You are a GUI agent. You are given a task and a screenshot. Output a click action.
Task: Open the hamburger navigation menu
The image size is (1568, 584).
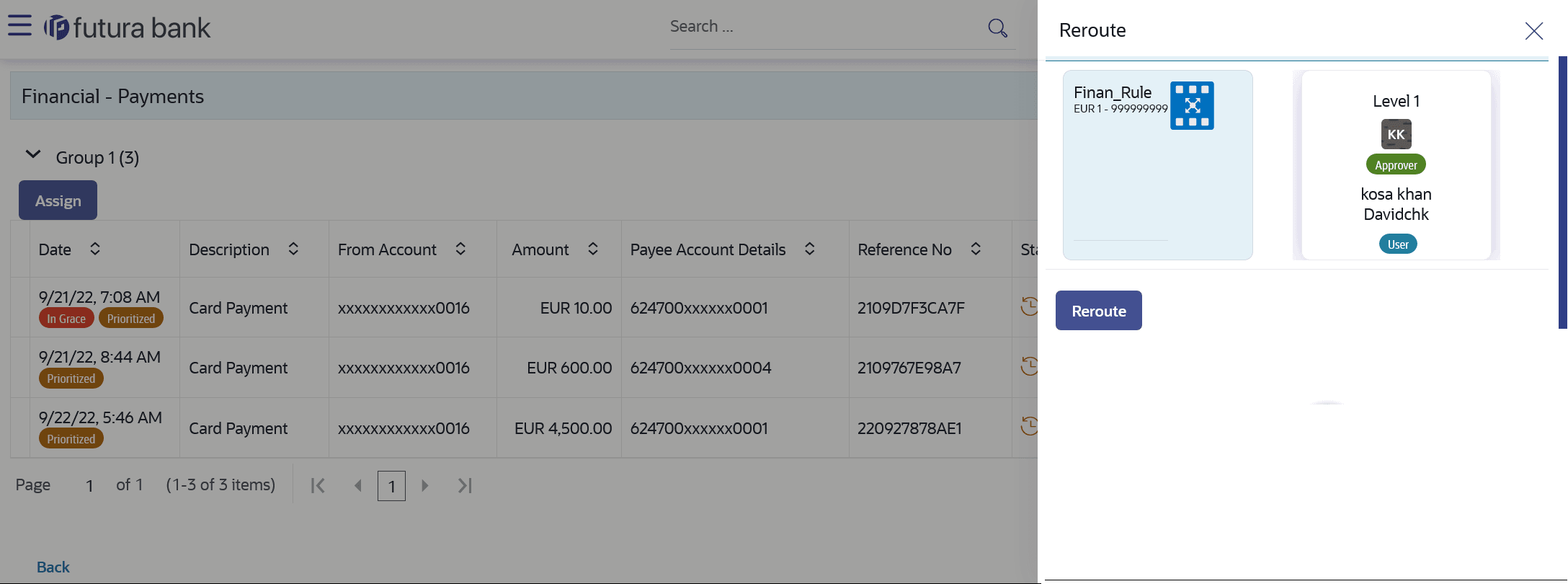[19, 26]
